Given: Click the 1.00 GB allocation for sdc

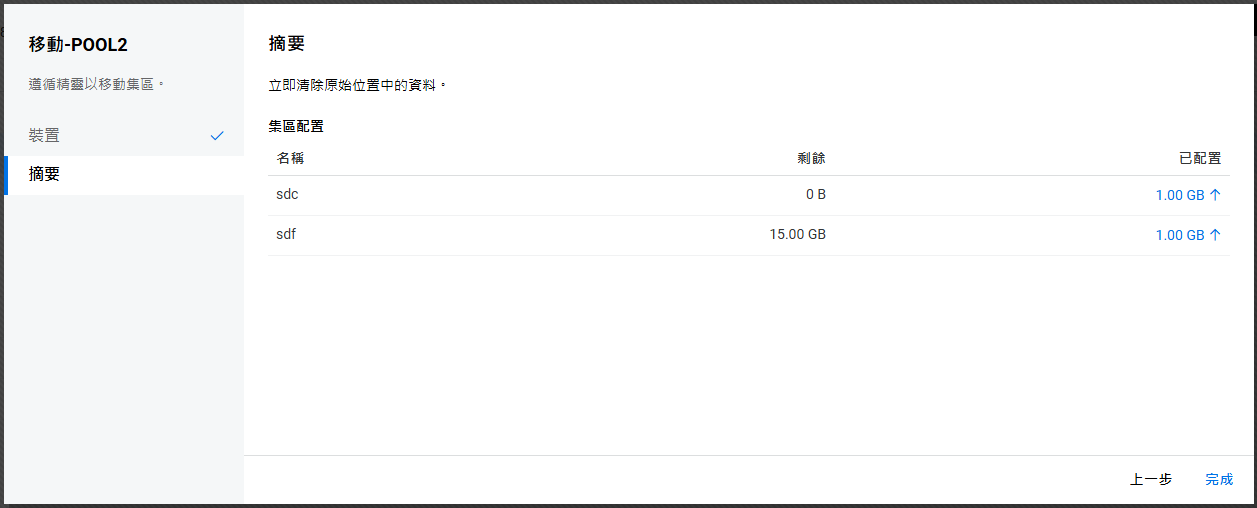Looking at the screenshot, I should (1180, 195).
